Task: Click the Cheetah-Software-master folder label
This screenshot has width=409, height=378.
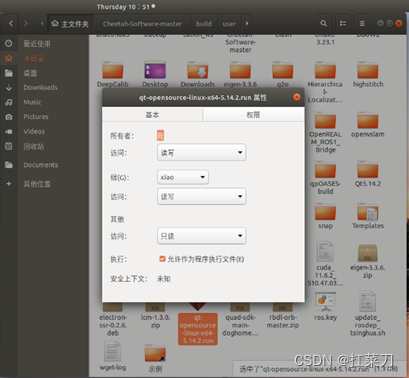Action: (240, 44)
